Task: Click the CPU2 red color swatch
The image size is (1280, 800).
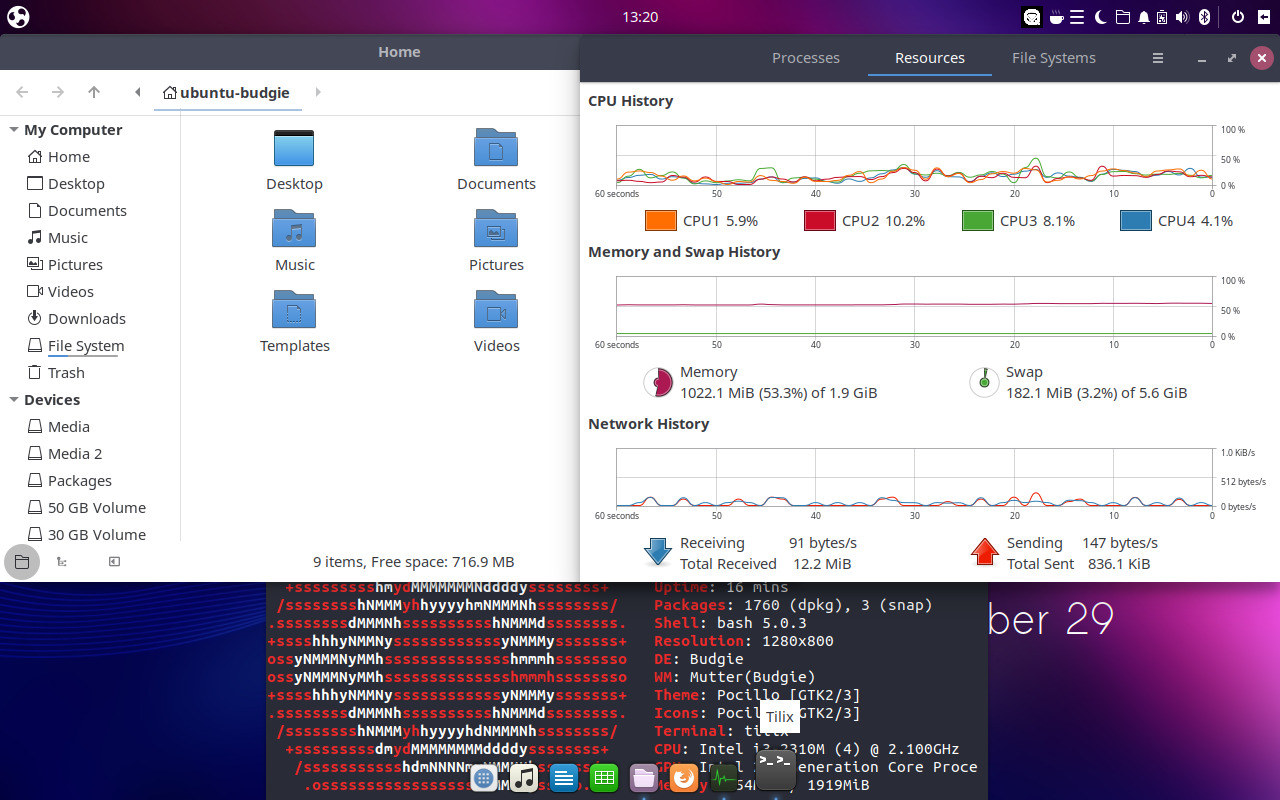Action: click(819, 220)
